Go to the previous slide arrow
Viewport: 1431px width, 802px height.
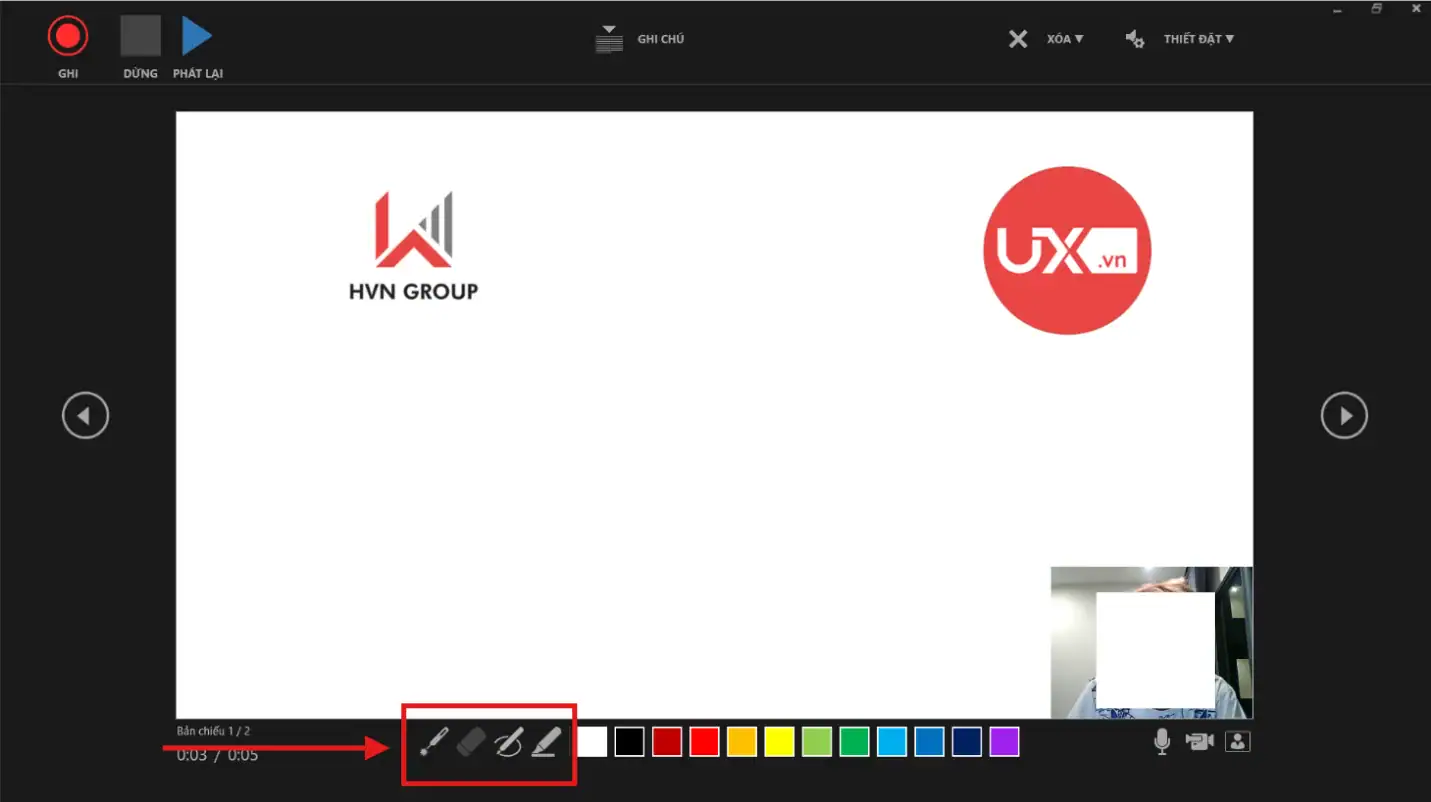pos(85,415)
